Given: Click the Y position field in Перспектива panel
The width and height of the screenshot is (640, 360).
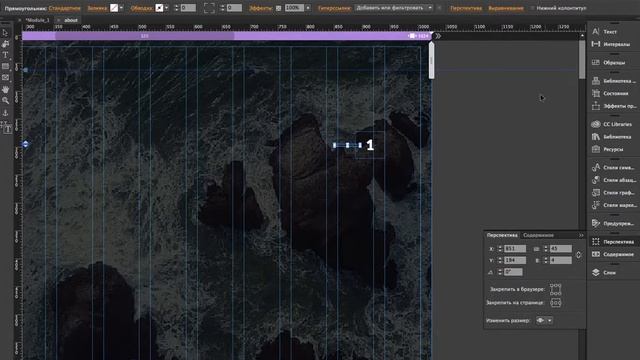Looking at the screenshot, I should coord(515,260).
